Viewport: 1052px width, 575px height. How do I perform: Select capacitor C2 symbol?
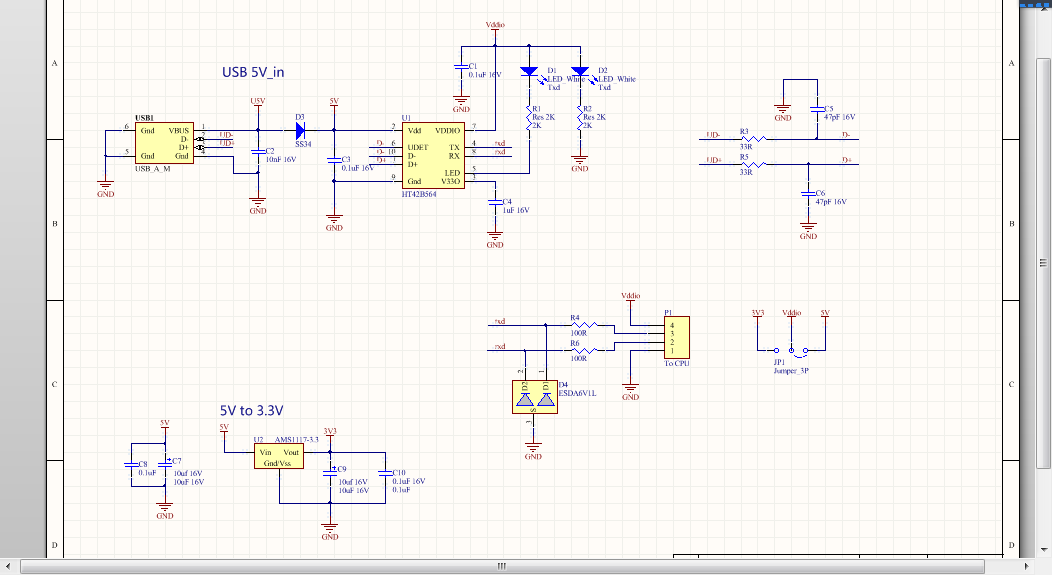click(258, 152)
